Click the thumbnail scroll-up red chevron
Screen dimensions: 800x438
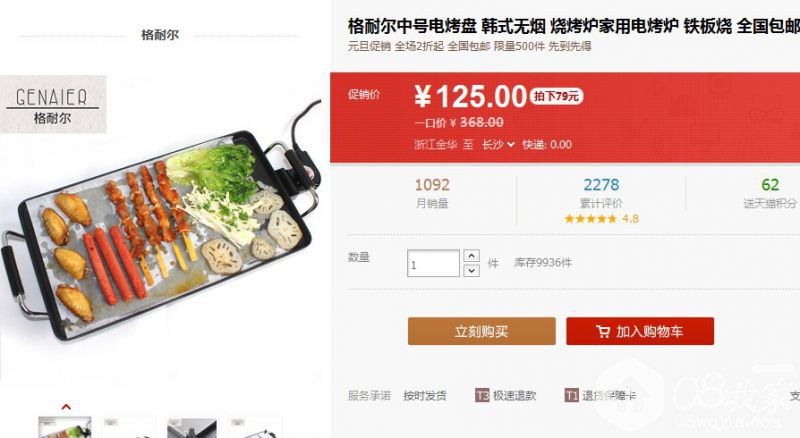click(x=66, y=407)
